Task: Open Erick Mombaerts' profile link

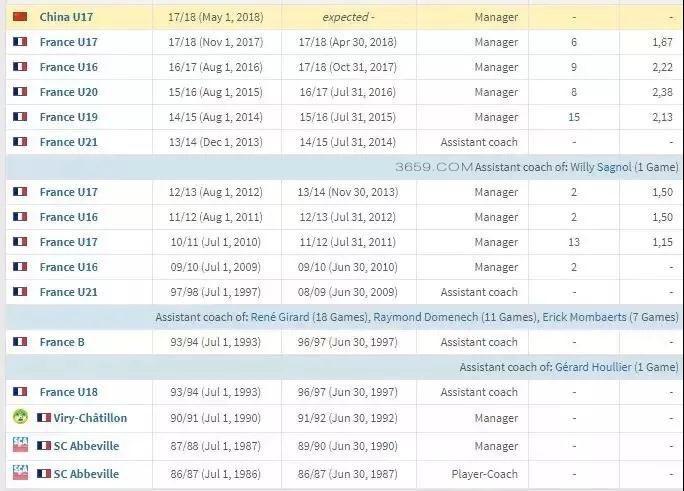Action: (584, 317)
